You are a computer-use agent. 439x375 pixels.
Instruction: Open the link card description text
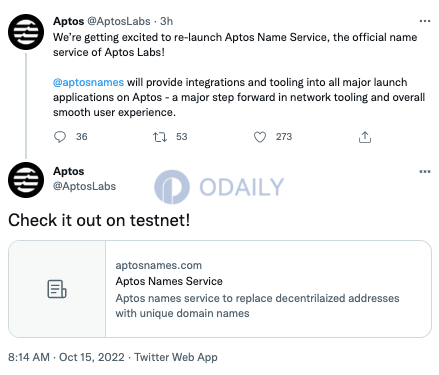[257, 306]
